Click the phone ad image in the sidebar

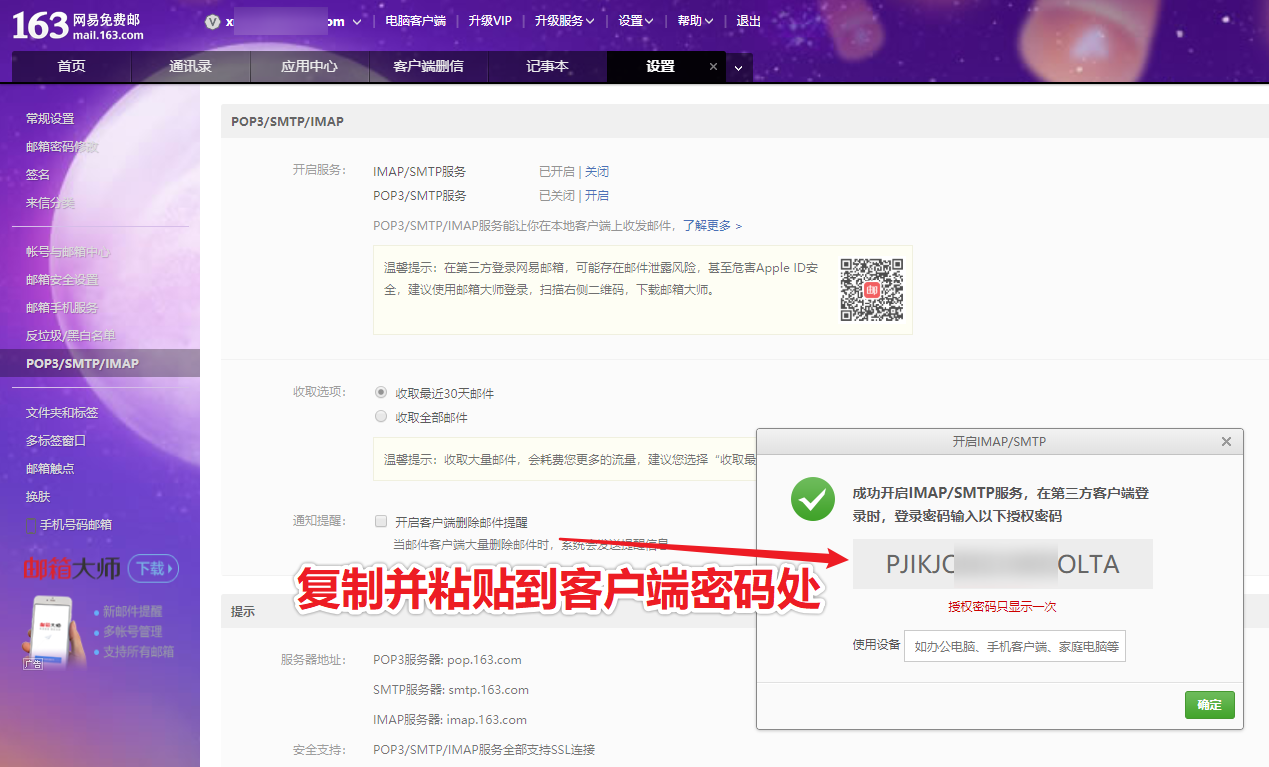54,630
